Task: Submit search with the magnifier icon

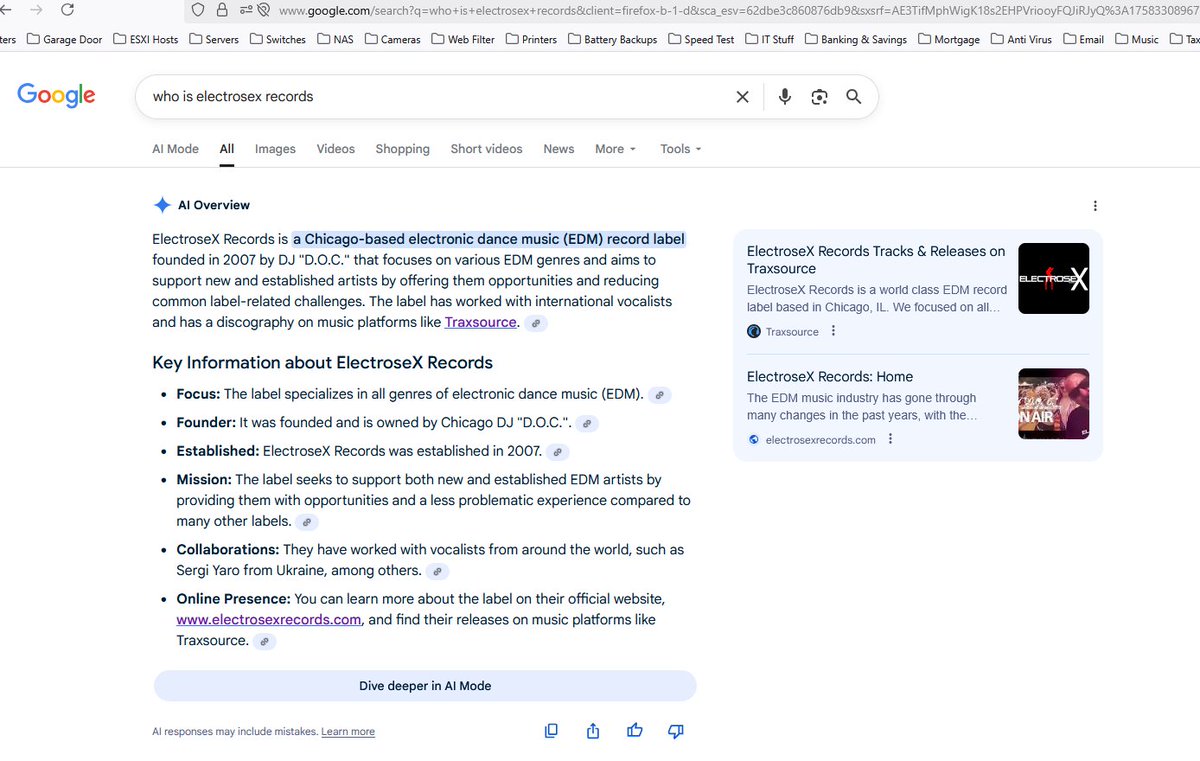Action: (854, 97)
